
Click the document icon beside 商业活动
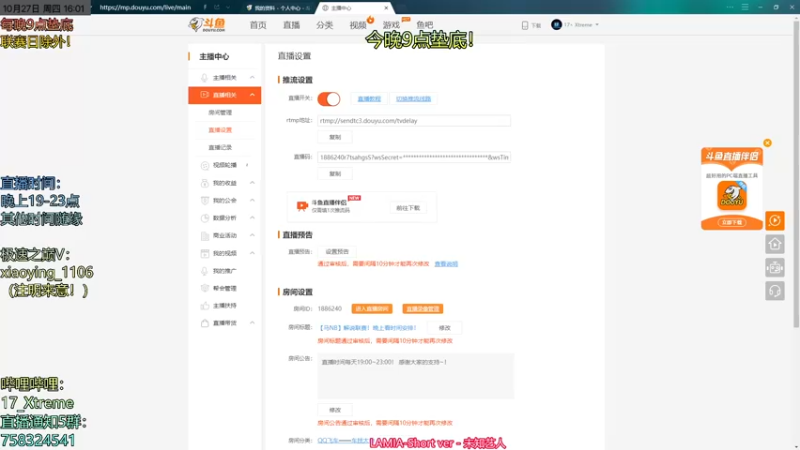[205, 236]
